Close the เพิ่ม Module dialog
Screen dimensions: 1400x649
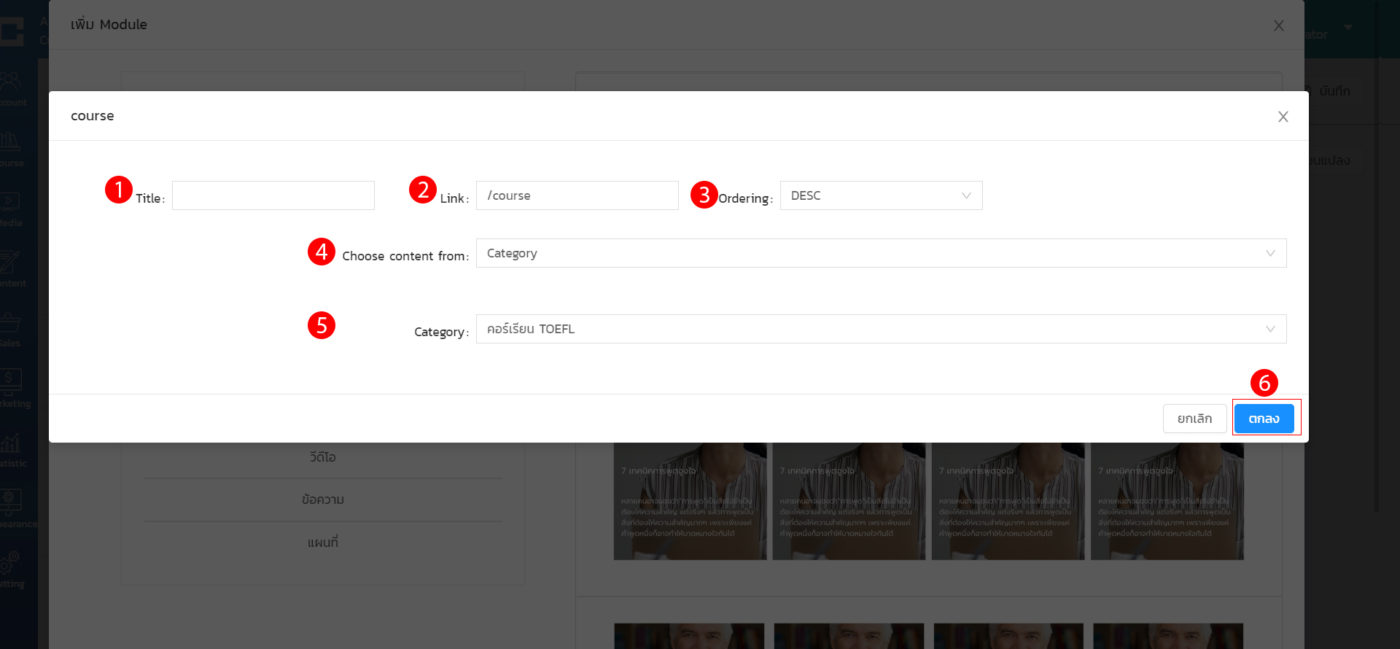click(x=1278, y=26)
